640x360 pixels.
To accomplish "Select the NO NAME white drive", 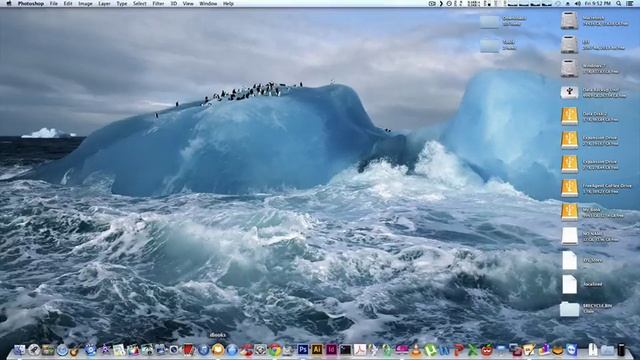I will 569,236.
